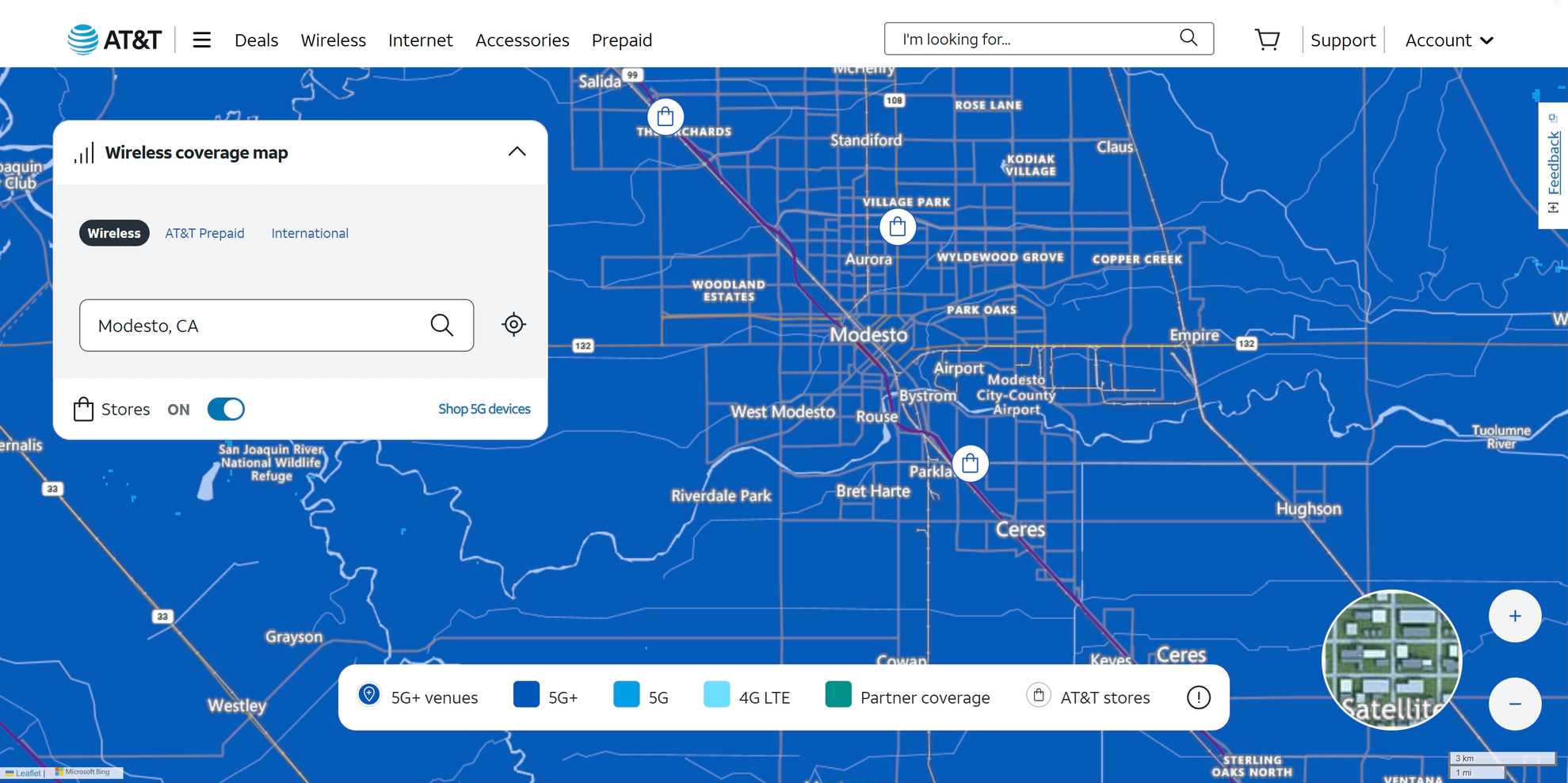Click the Westley map label
The height and width of the screenshot is (783, 1568).
pos(236,705)
